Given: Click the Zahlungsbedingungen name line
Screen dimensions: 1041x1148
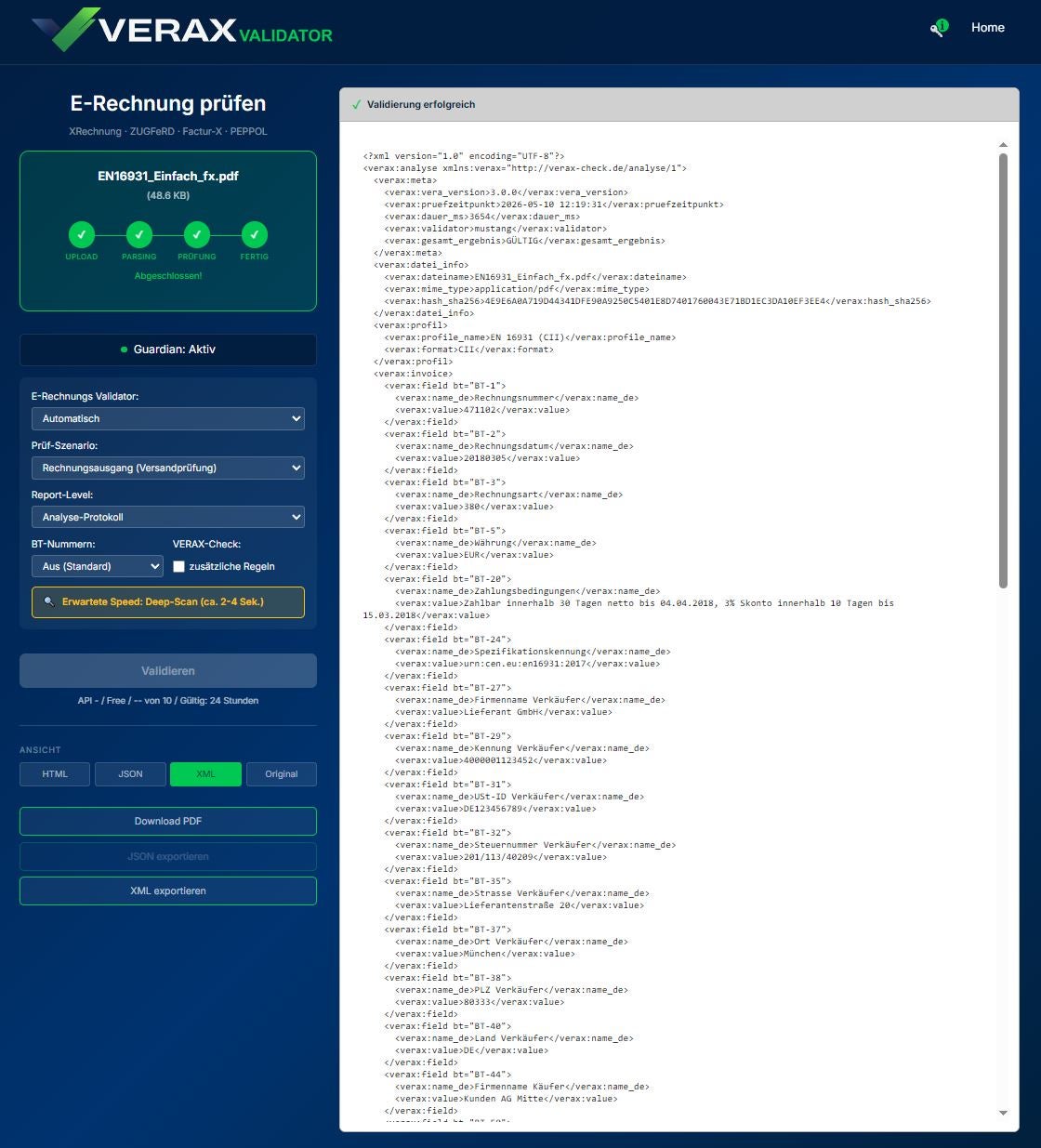Looking at the screenshot, I should [527, 591].
